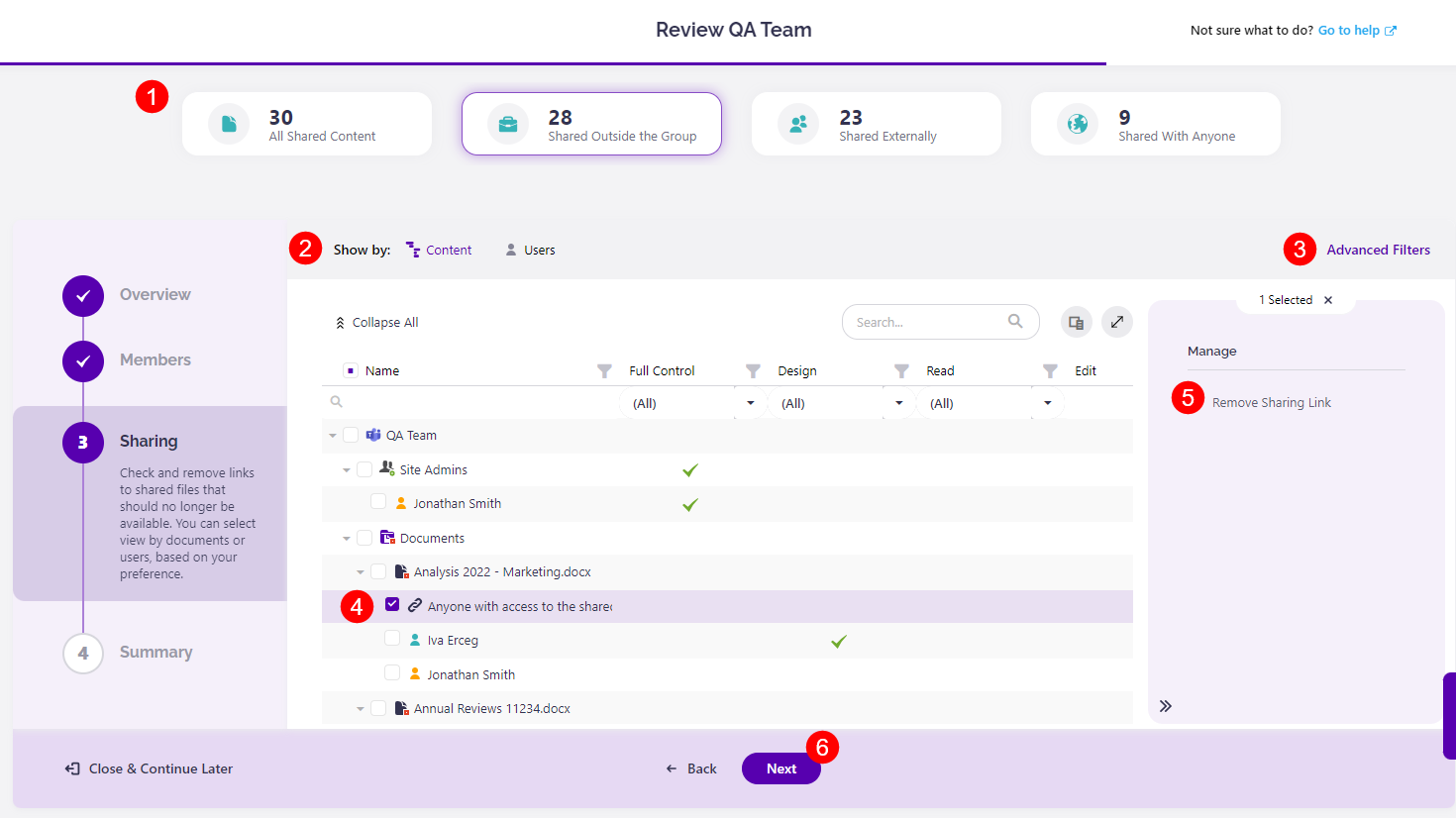Screen dimensions: 1456x818
Task: Click the filter funnel on the Full Control column
Action: (604, 370)
